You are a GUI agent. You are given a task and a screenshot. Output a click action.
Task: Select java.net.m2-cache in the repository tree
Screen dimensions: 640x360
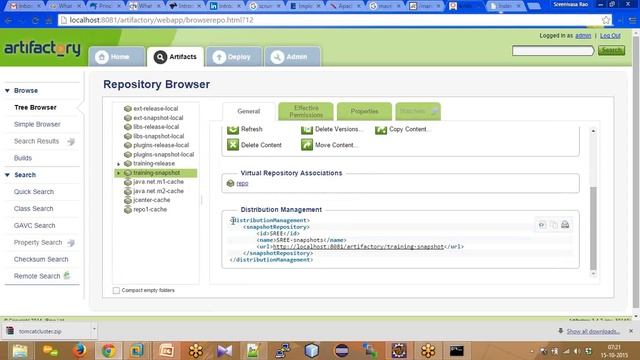[158, 191]
